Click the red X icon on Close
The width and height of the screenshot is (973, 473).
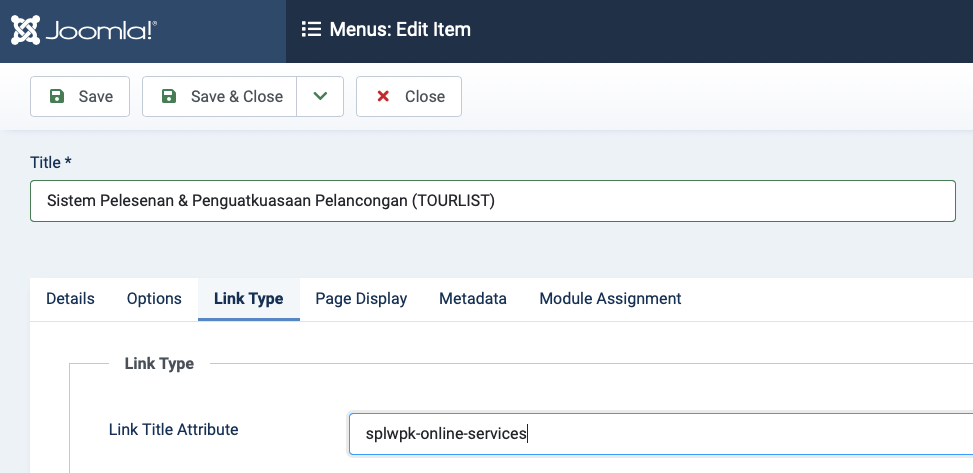(383, 97)
